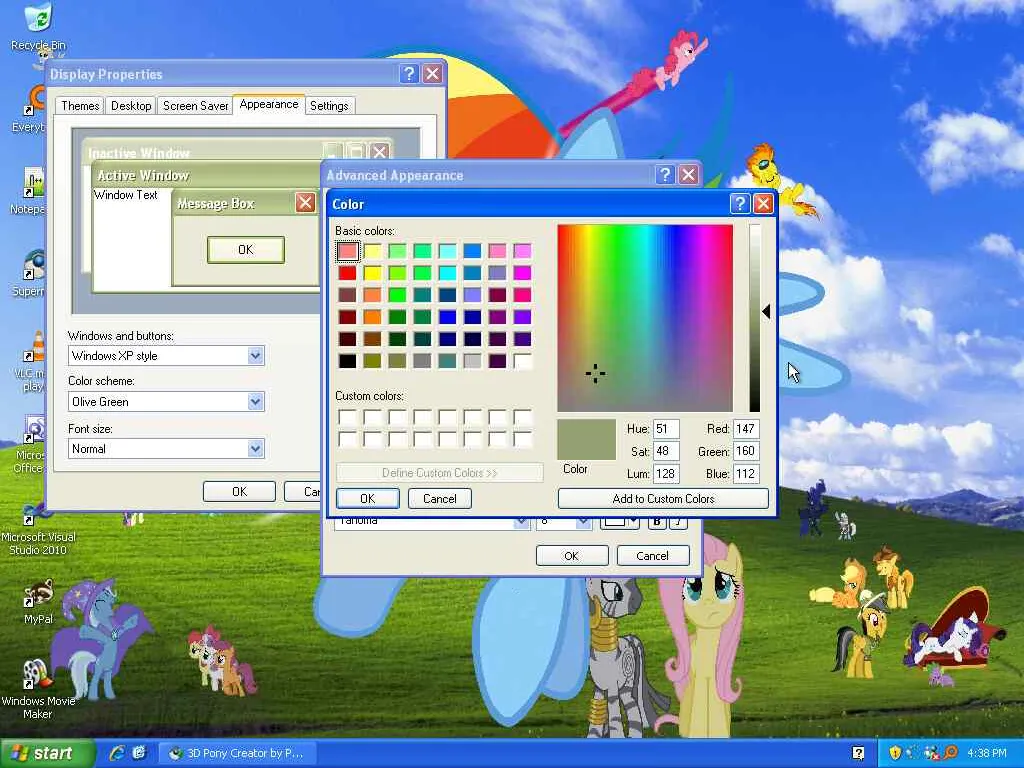Expand the font size 8 dropdown in Advanced Appearance

pos(583,522)
